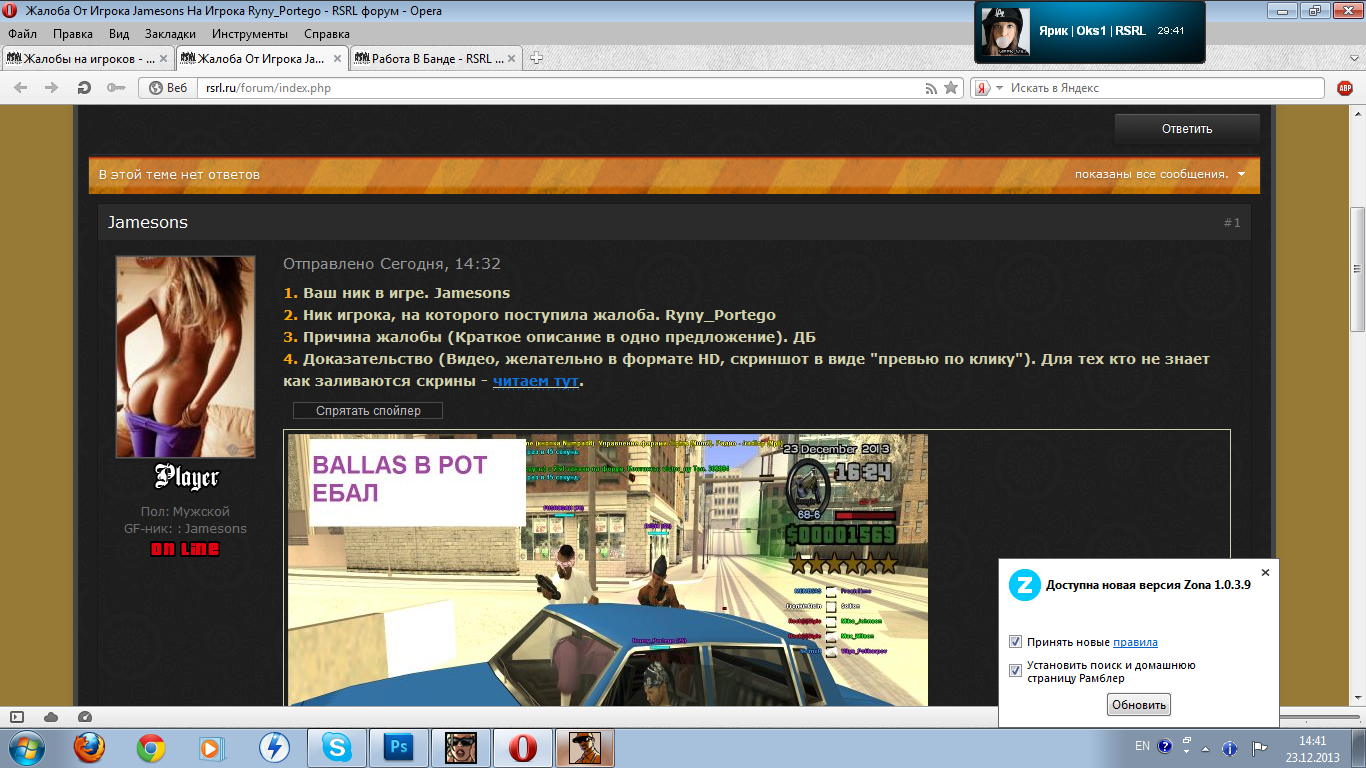Toggle the 'Принять новые правила' checkbox
1366x768 pixels.
1016,642
